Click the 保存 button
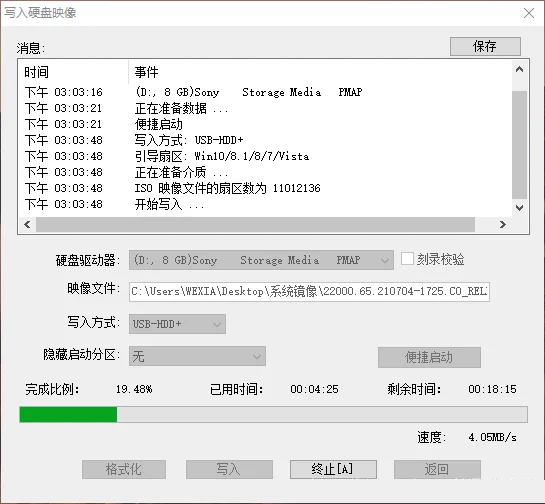Image resolution: width=545 pixels, height=504 pixels. click(x=485, y=46)
